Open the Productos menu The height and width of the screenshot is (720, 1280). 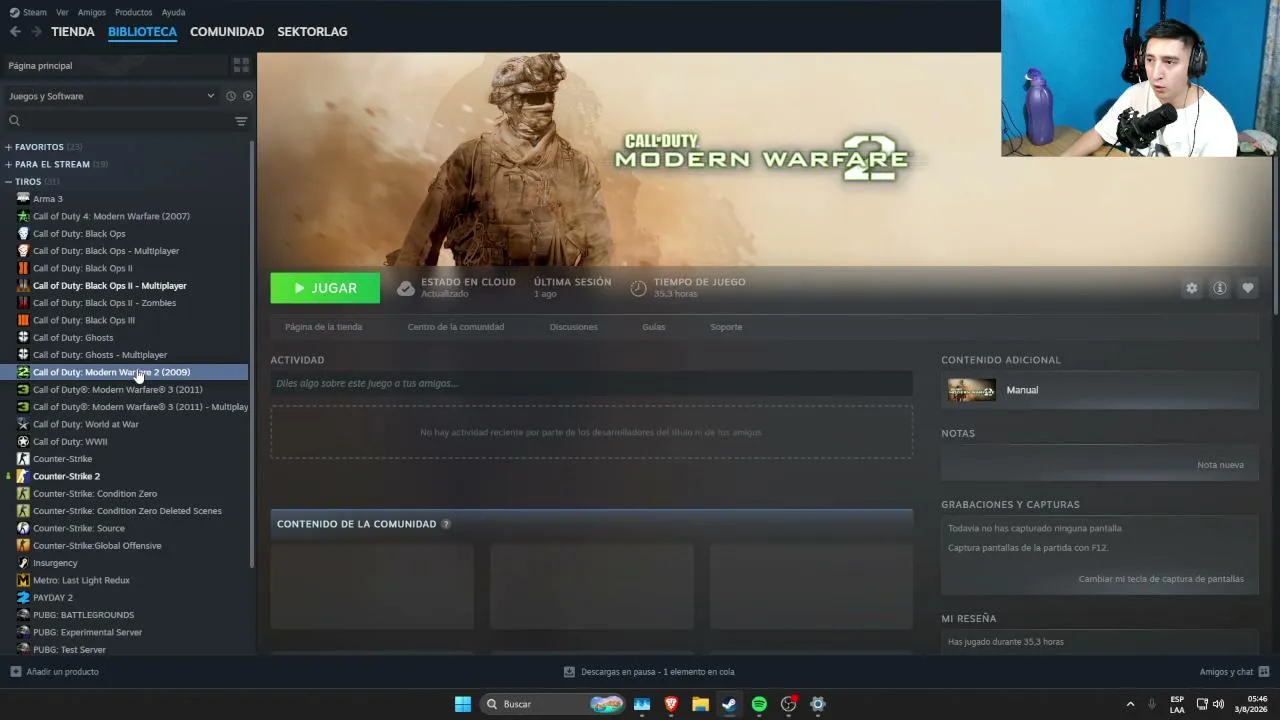[x=134, y=13]
